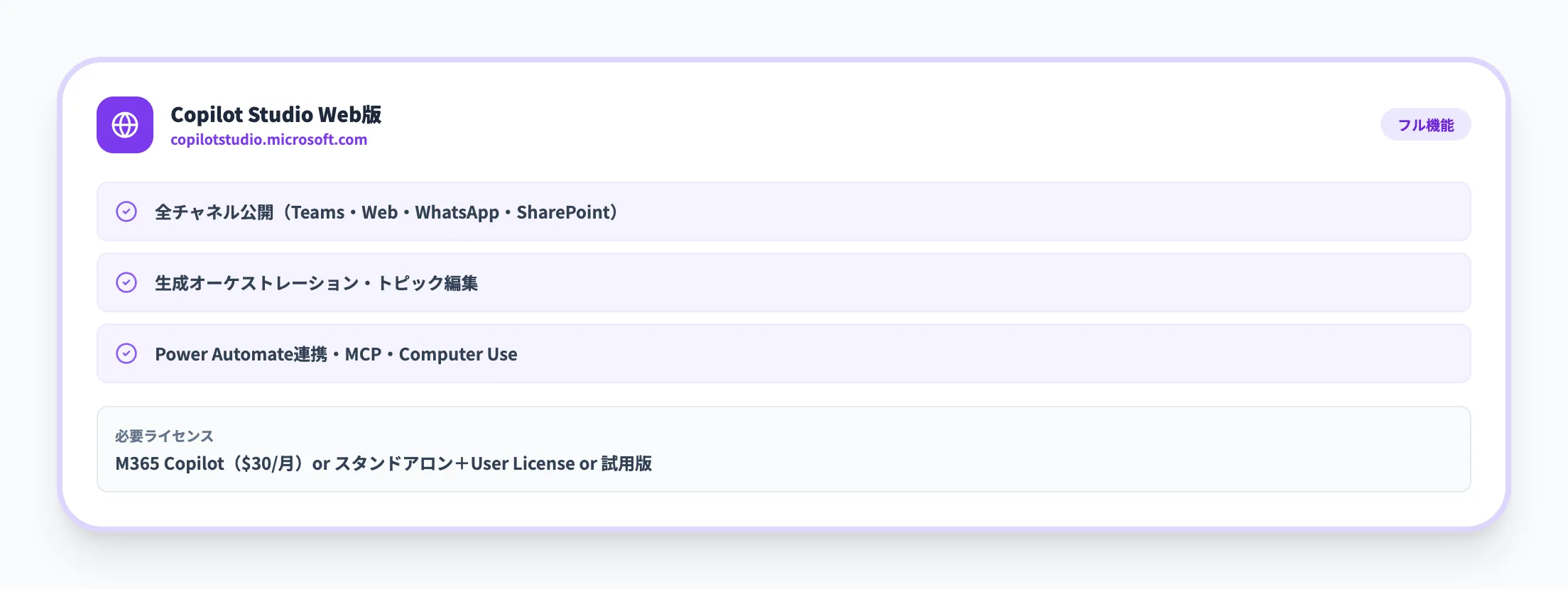Click the Copilot Studio Web版 title
The width and height of the screenshot is (1568, 589).
(x=276, y=114)
